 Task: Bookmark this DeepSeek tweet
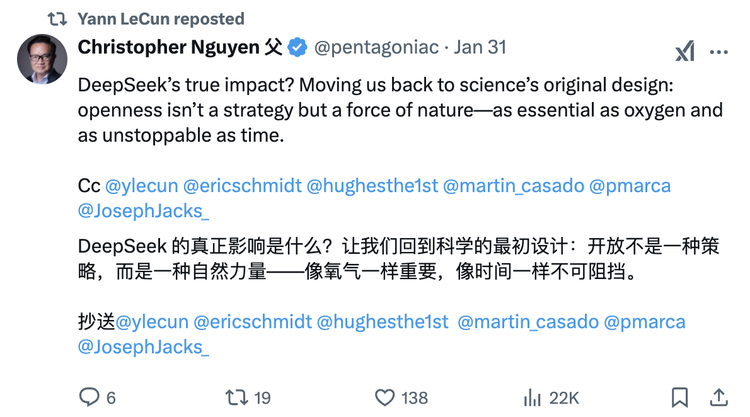pyautogui.click(x=679, y=397)
